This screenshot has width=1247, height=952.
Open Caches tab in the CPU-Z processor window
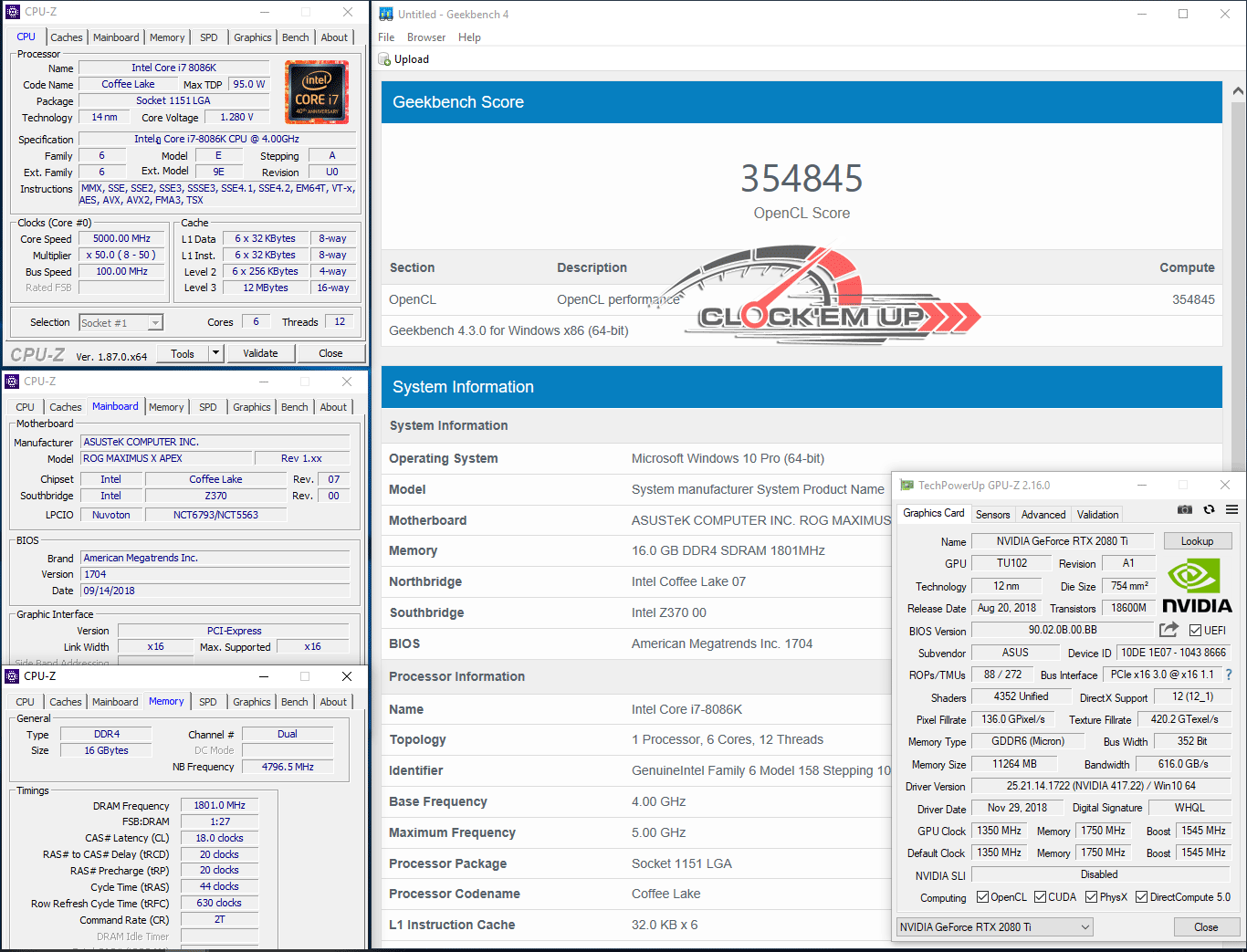pos(67,37)
